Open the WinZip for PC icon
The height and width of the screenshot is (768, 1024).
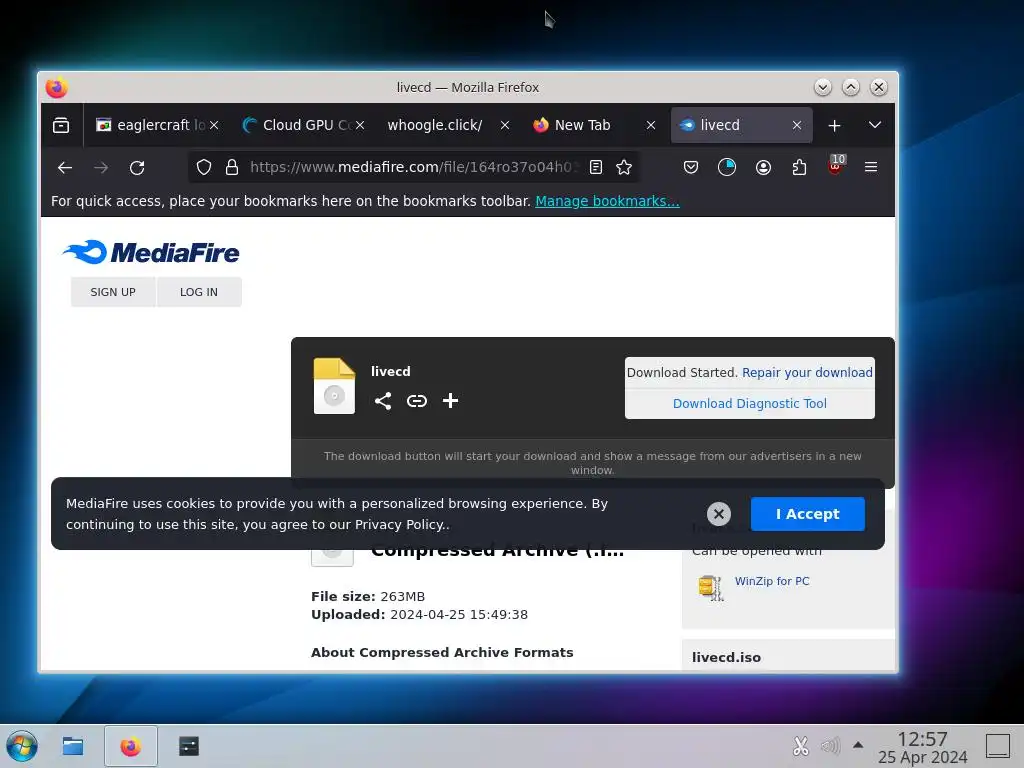(711, 588)
